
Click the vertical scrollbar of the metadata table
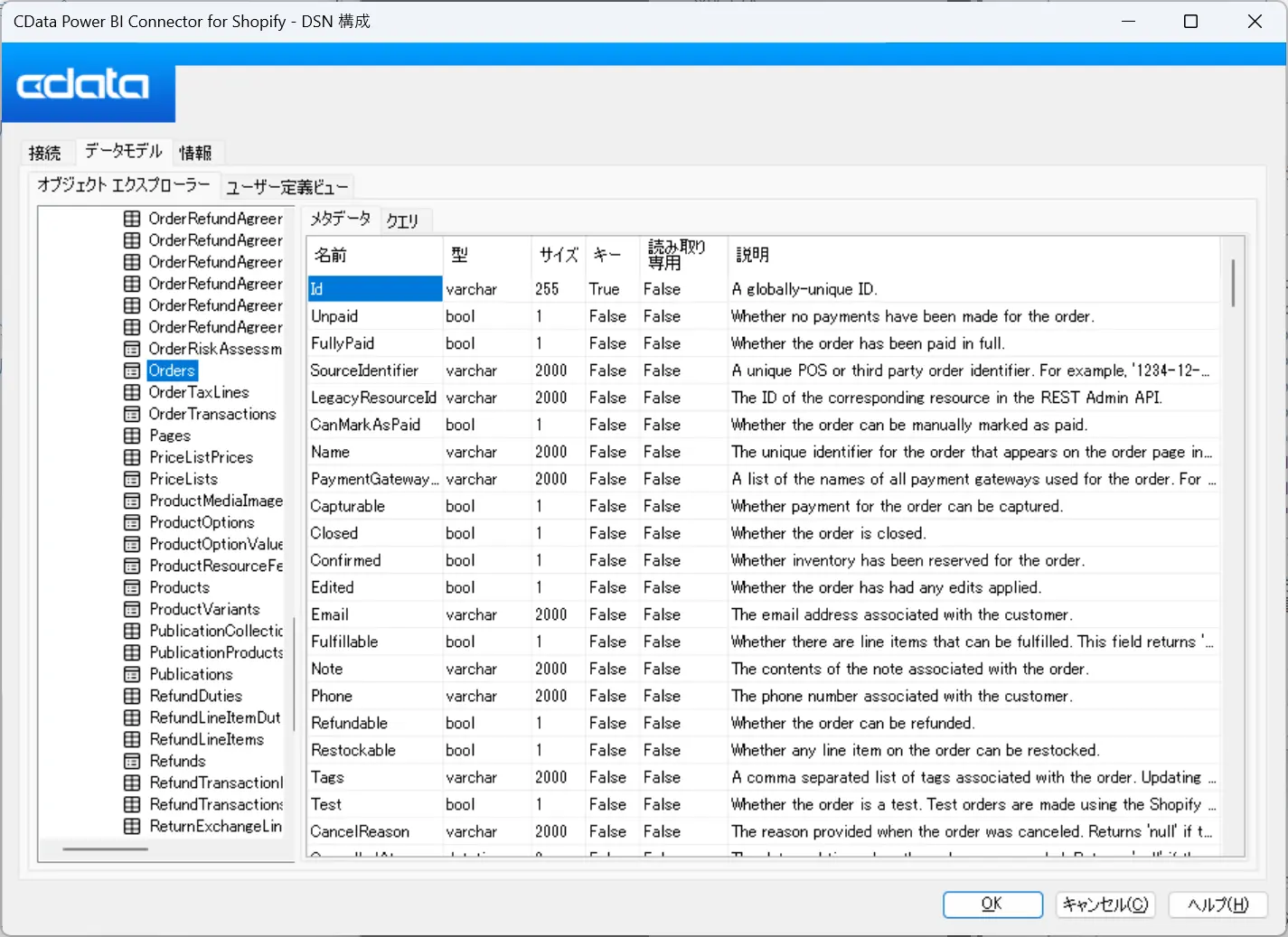coord(1233,283)
